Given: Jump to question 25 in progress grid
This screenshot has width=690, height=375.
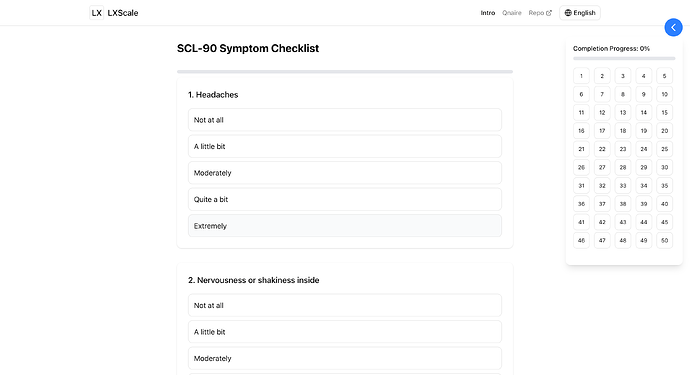Looking at the screenshot, I should [664, 149].
